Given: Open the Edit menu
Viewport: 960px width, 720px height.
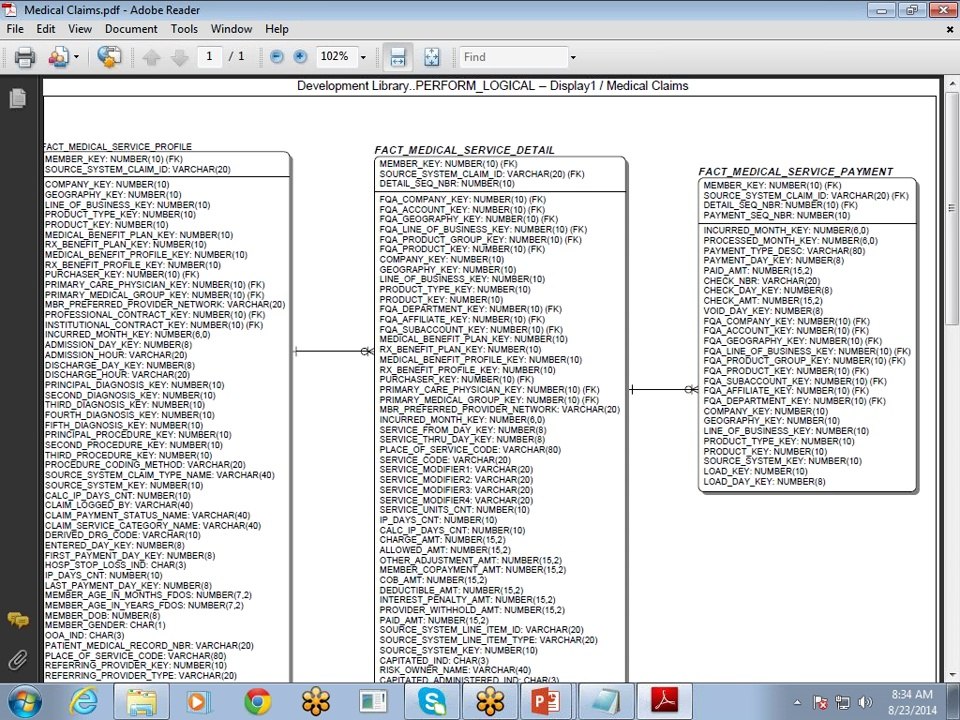Looking at the screenshot, I should 45,29.
